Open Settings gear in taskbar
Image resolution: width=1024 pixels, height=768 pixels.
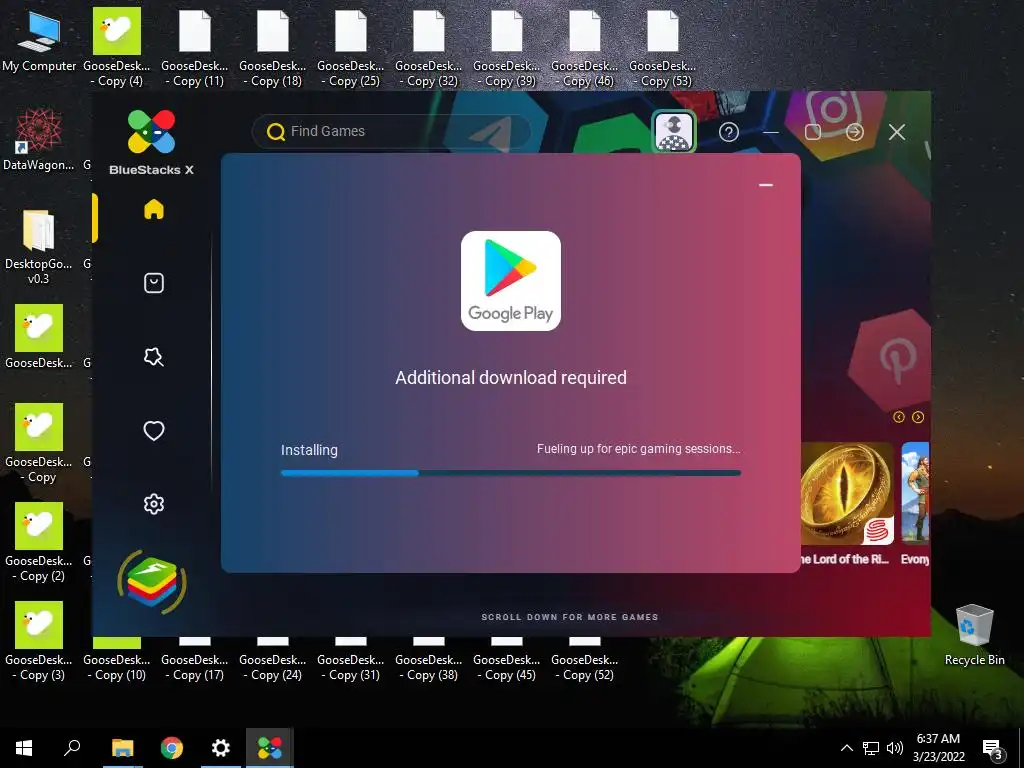(x=221, y=748)
